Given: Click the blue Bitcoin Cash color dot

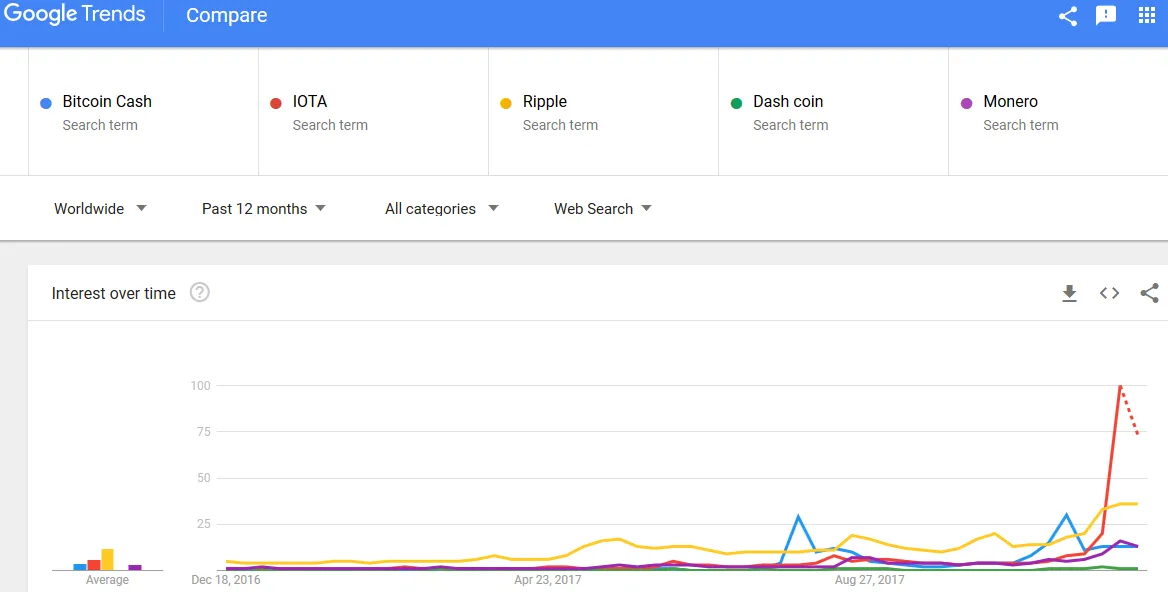Looking at the screenshot, I should [46, 104].
